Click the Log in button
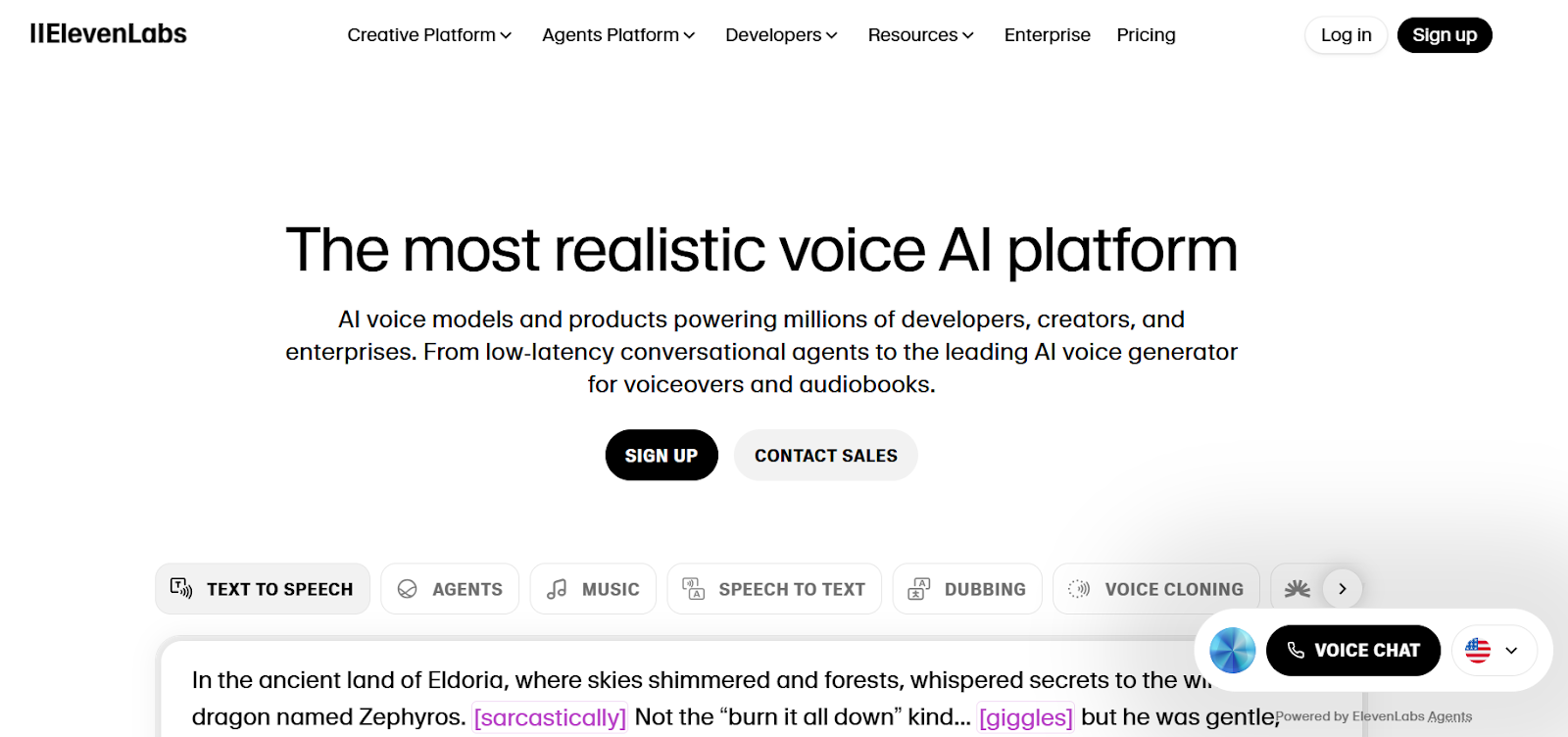 click(1345, 34)
